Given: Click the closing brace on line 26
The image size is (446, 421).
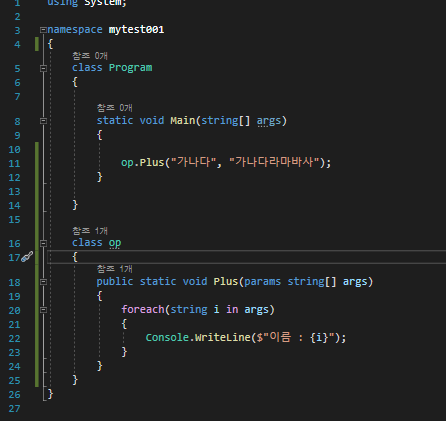Looking at the screenshot, I should [x=50, y=394].
